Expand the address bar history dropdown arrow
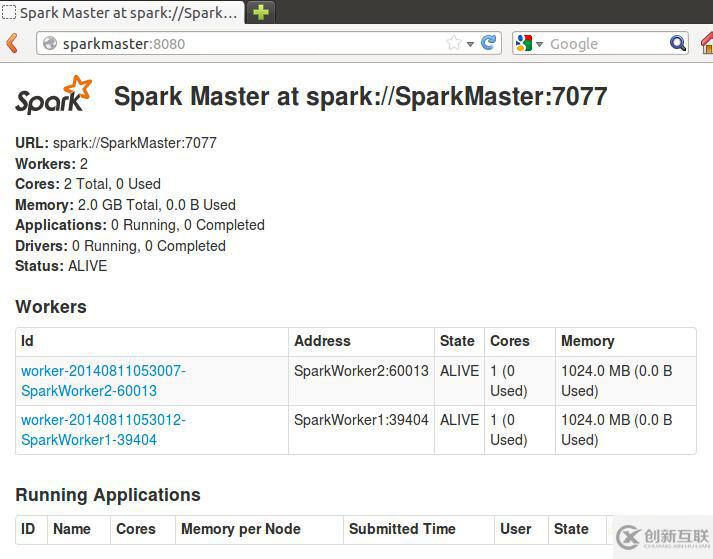Viewport: 713px width, 559px height. point(471,44)
